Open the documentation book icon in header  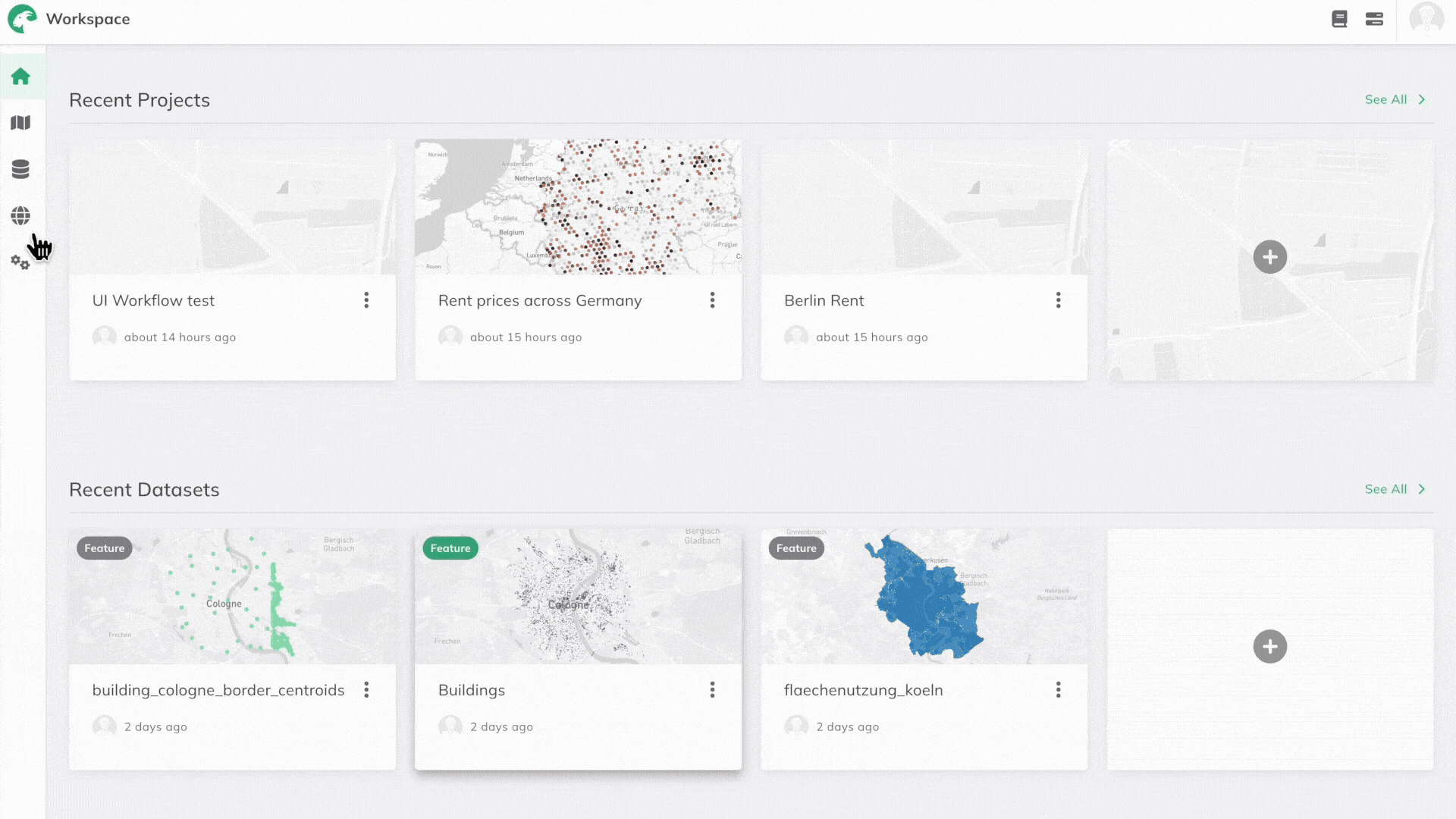coord(1339,19)
